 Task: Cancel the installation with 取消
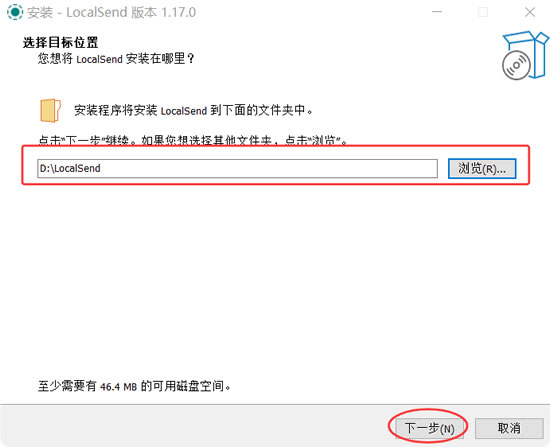click(x=509, y=428)
